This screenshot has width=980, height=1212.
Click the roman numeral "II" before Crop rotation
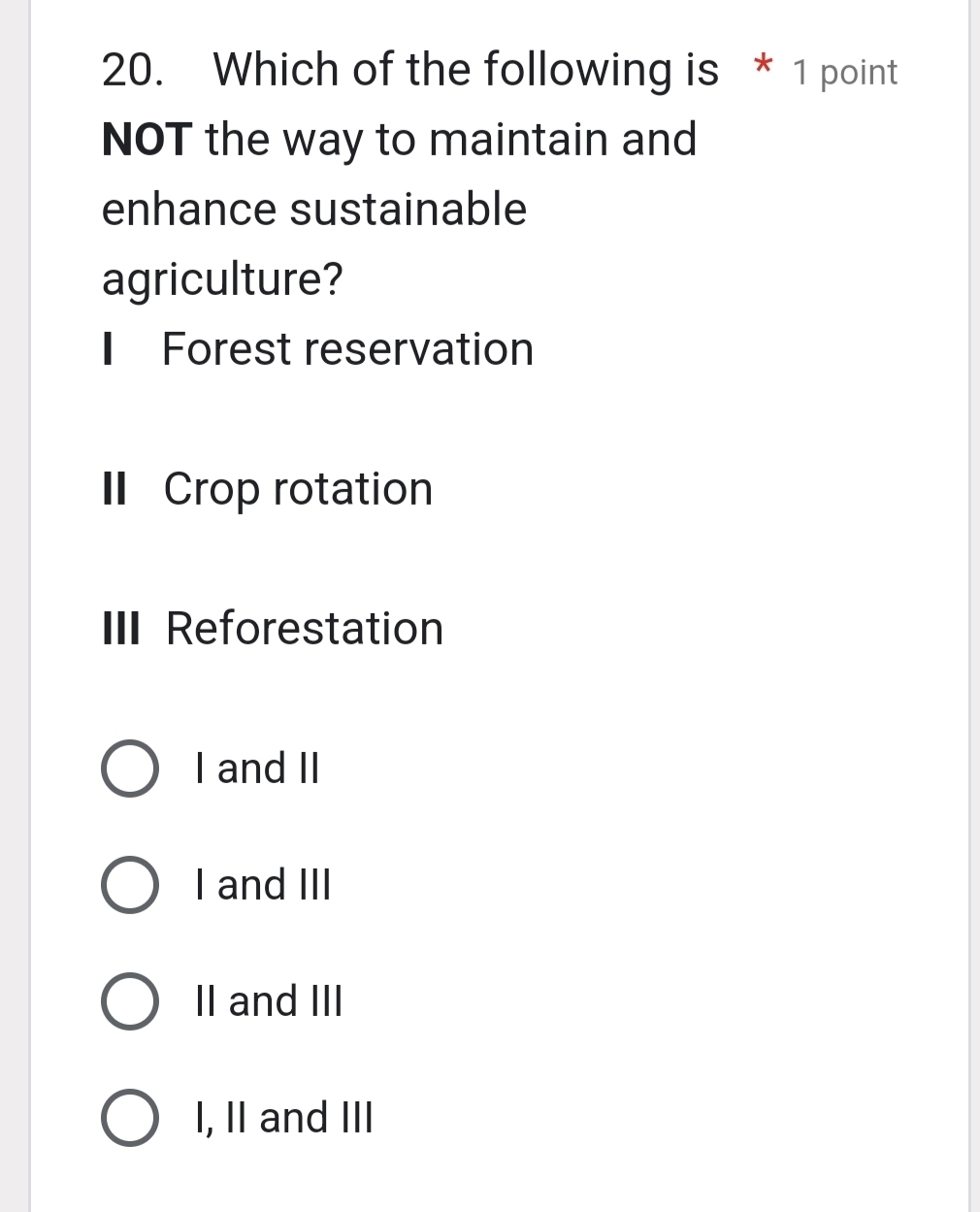pos(113,489)
